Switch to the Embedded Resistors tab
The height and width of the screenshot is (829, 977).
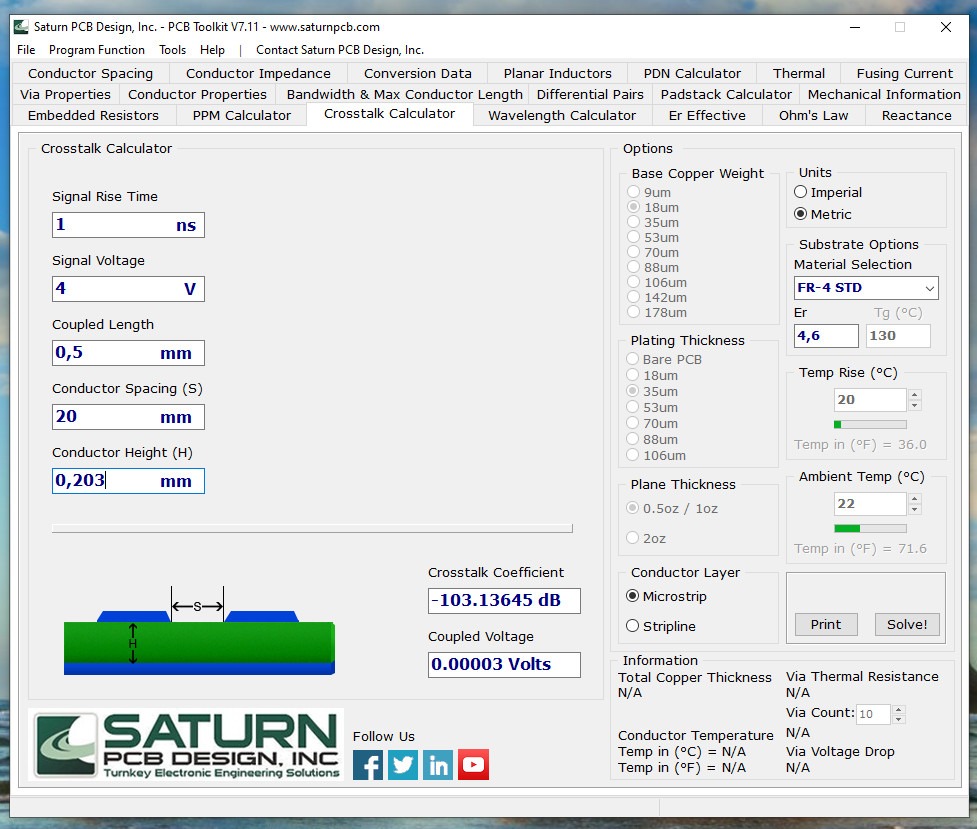click(x=93, y=115)
